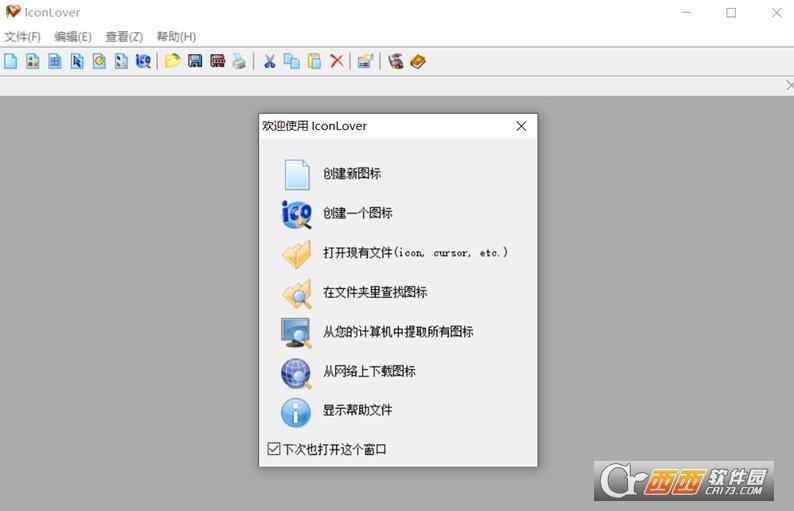The height and width of the screenshot is (511, 794).
Task: Close the 欢迎使用 IconLover dialog
Action: (x=521, y=126)
